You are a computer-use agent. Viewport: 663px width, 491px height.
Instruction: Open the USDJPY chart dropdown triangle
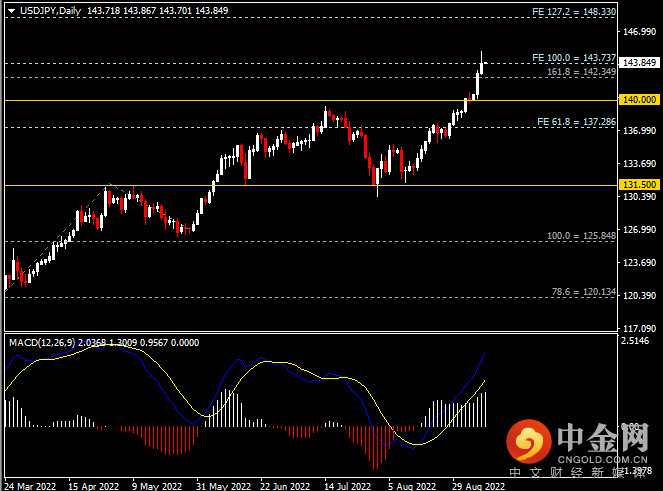point(11,11)
